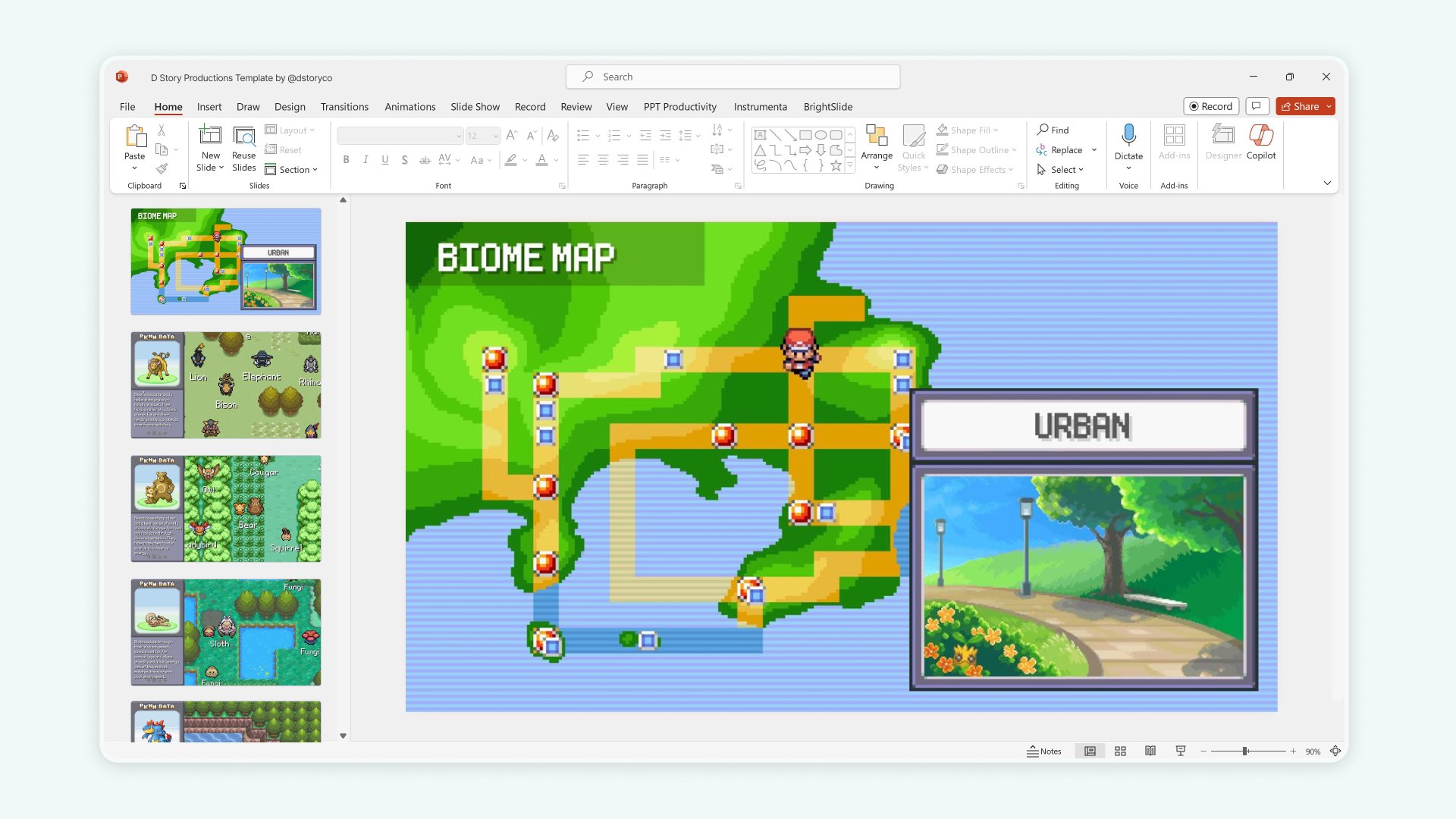Open Copilot from the ribbon
This screenshot has height=819, width=1456.
click(1260, 142)
